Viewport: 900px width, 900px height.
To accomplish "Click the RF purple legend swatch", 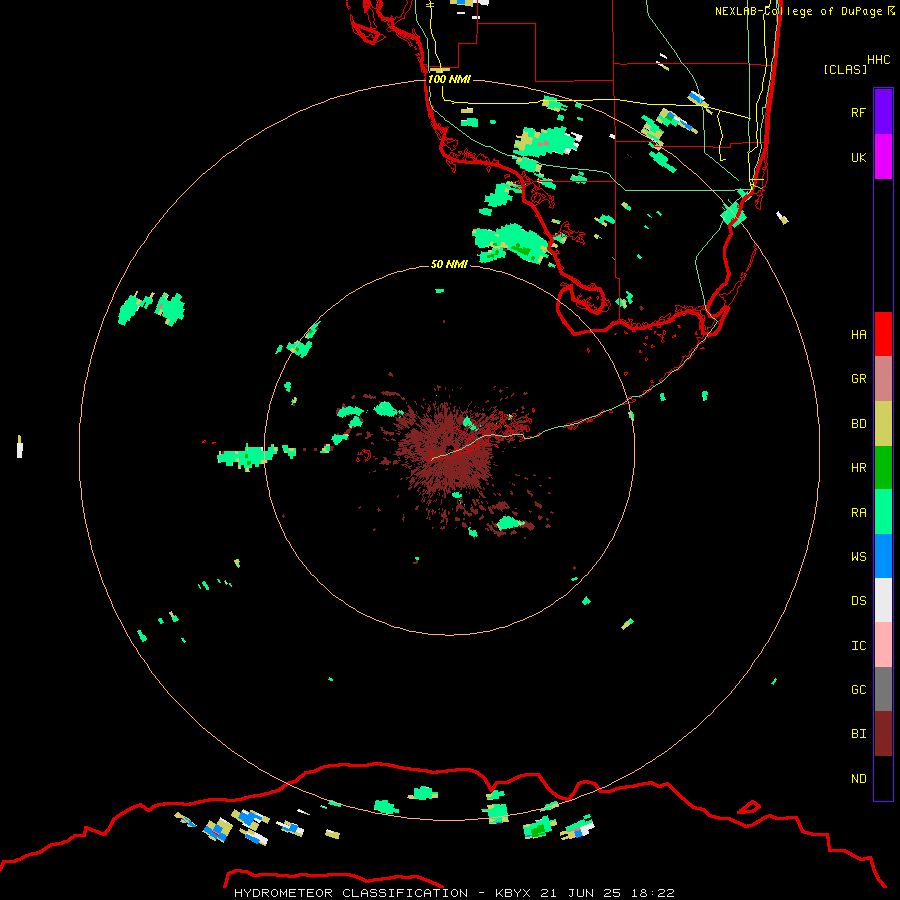I will point(883,112).
